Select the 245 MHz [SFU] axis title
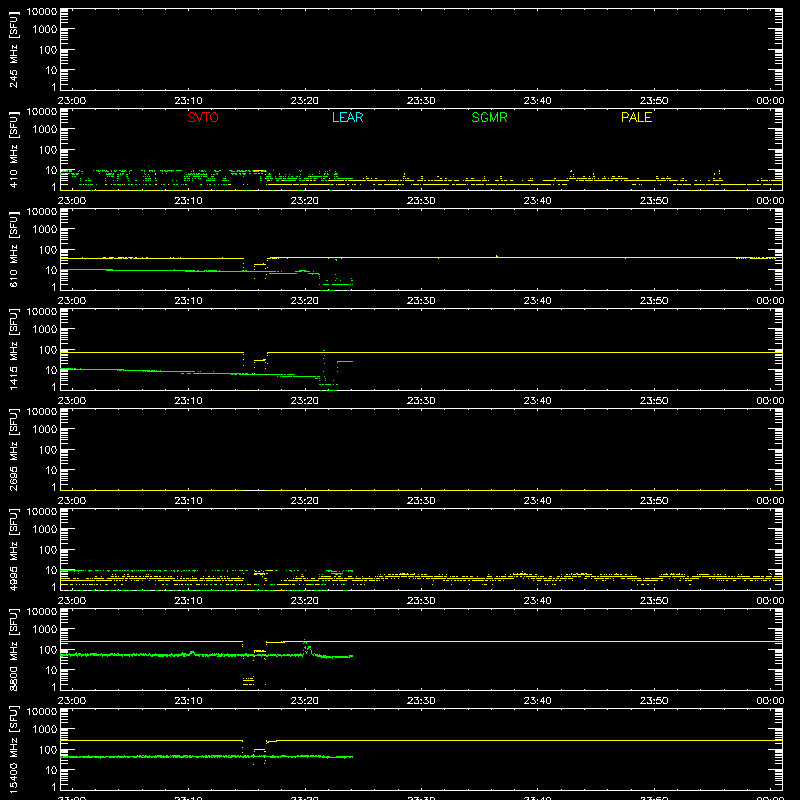800x800 pixels. 14,49
